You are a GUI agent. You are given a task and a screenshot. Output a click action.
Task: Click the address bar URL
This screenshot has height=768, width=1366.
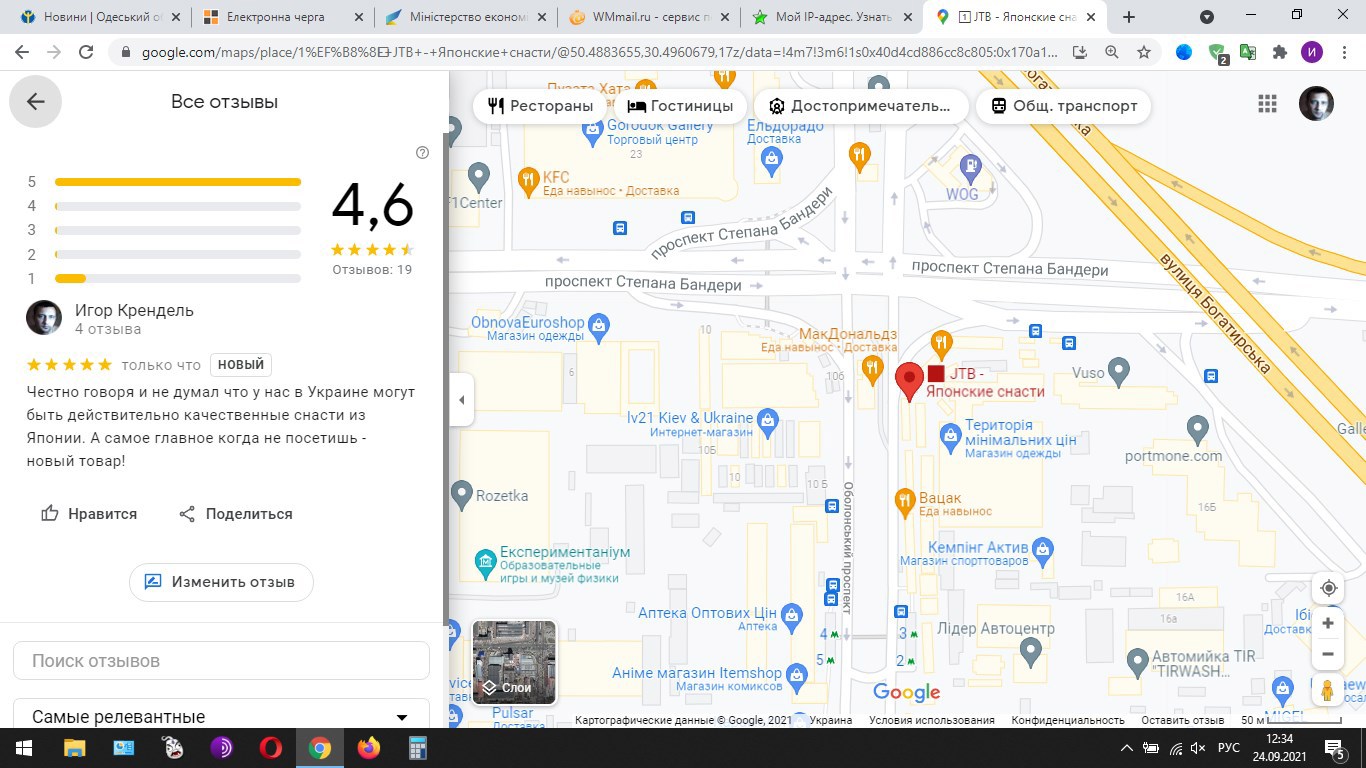click(x=599, y=53)
